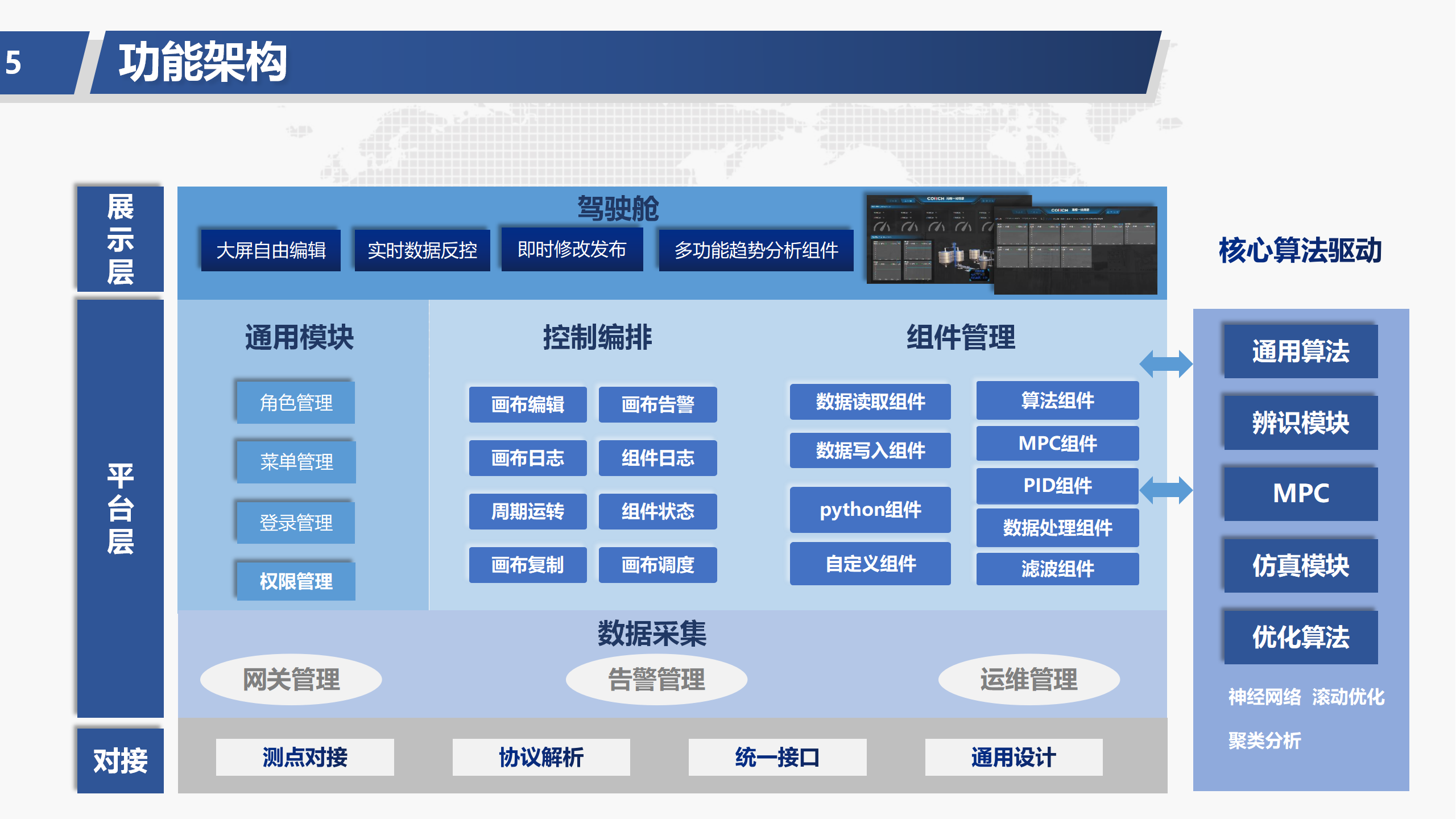1456x819 pixels.
Task: Click the 画布调度 block
Action: [657, 565]
